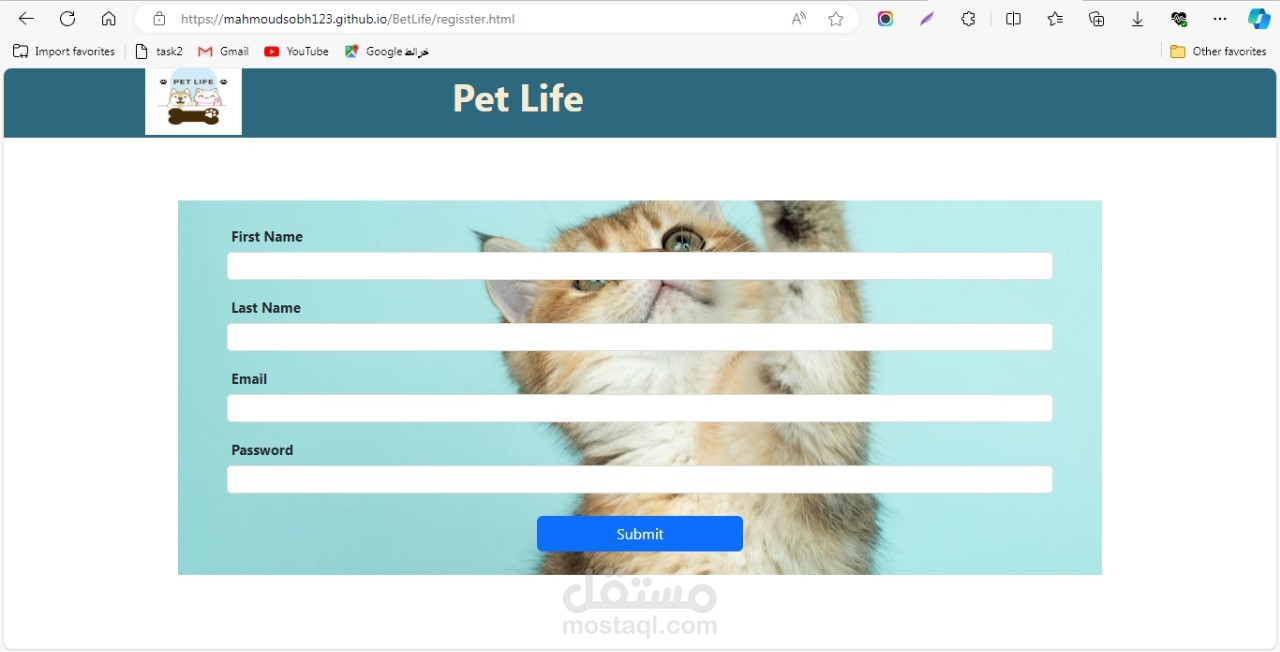Show the Downloads icon panel
Screen dimensions: 1280x652
(x=1138, y=19)
